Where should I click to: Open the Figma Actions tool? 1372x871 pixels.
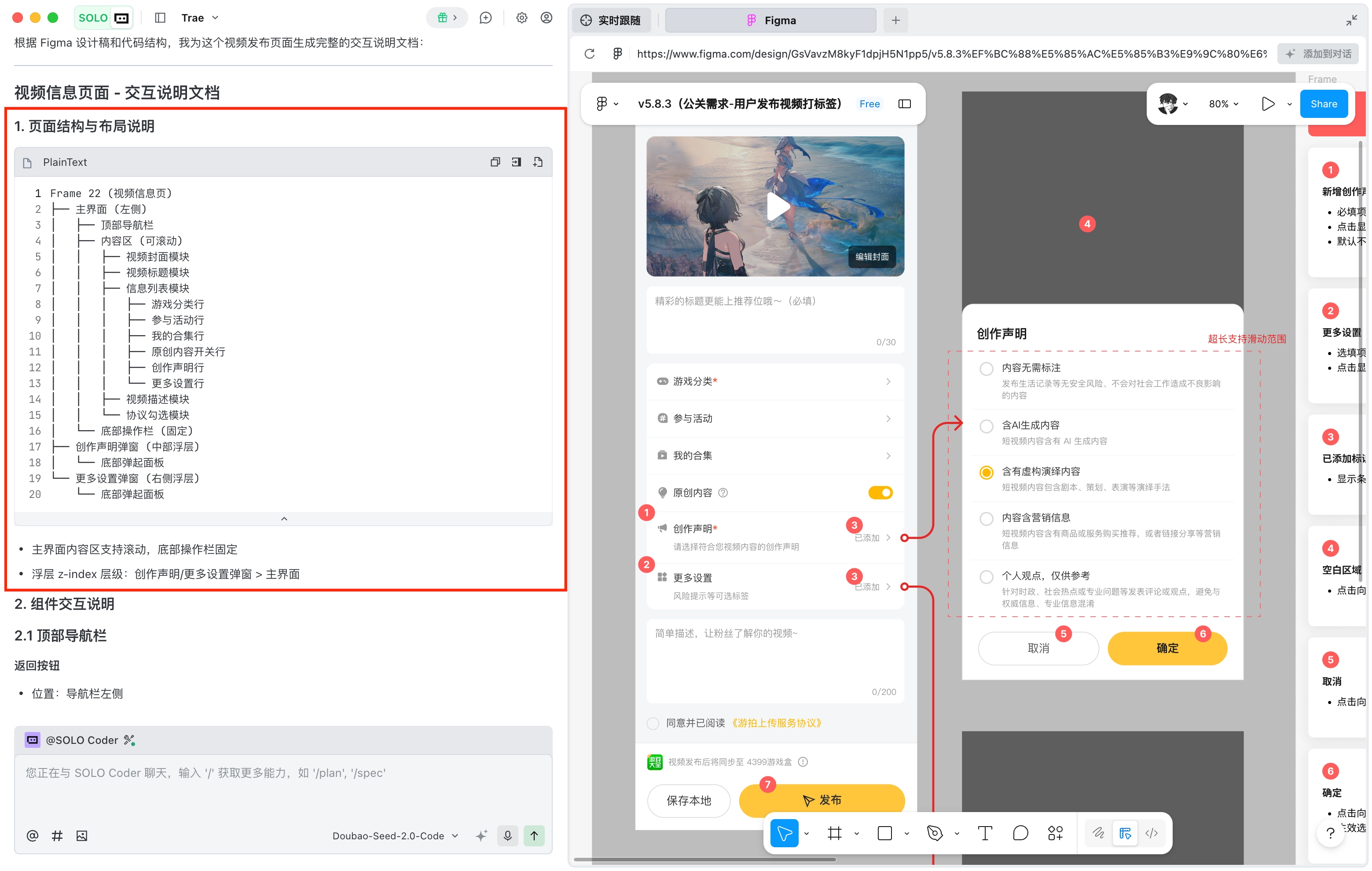pyautogui.click(x=1055, y=834)
